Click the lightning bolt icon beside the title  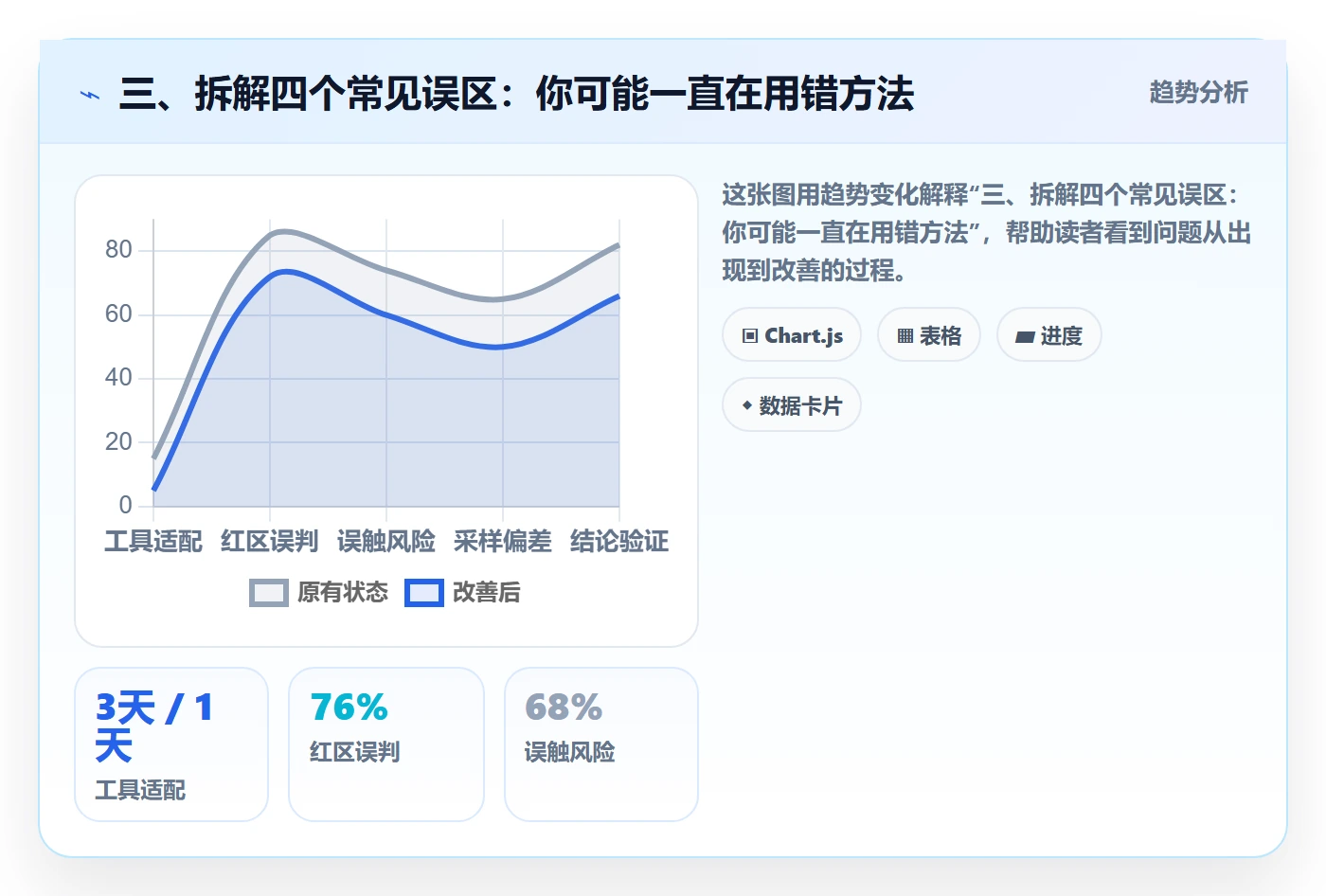tap(90, 95)
